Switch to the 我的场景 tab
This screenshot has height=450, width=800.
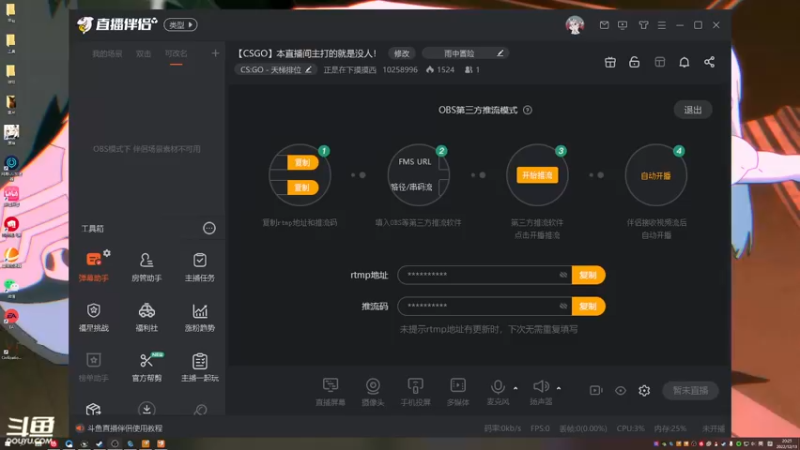[x=107, y=54]
